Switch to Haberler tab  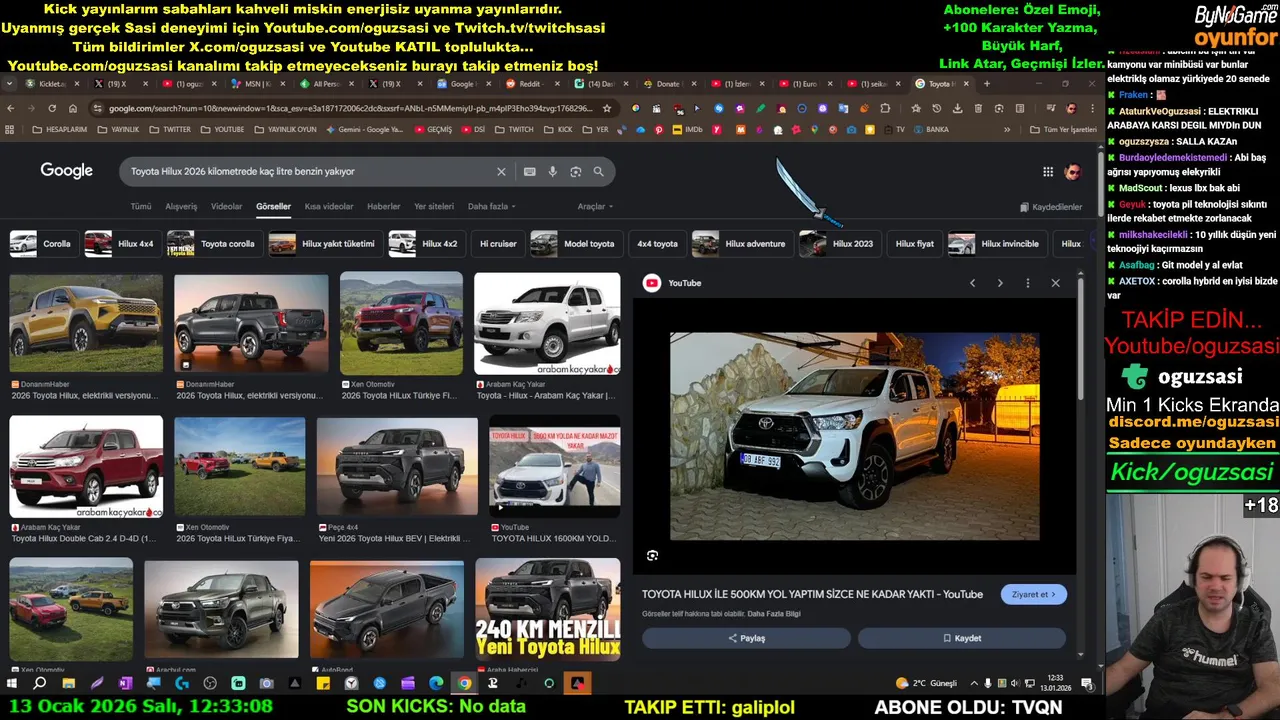pyautogui.click(x=384, y=206)
